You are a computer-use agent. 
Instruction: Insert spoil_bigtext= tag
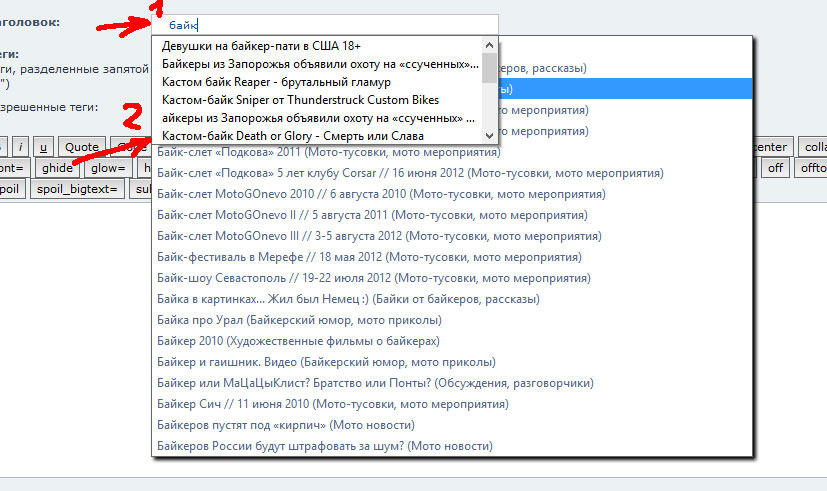click(x=77, y=189)
